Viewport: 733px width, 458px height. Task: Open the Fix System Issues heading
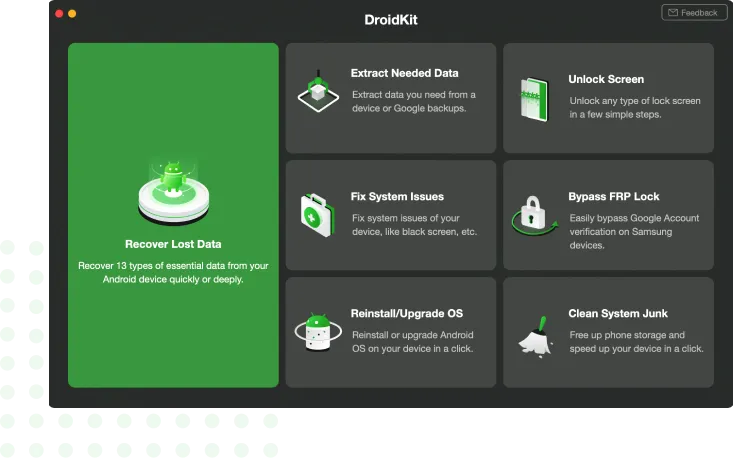(x=397, y=196)
